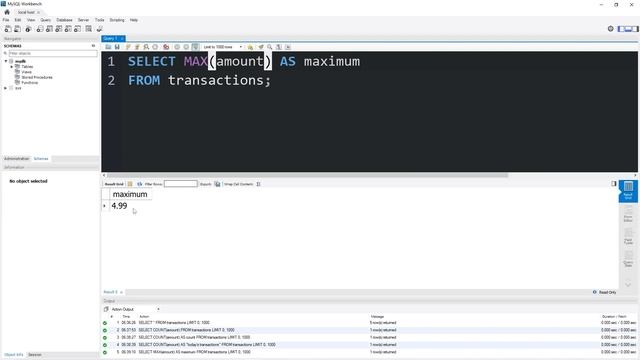Click the find magnifier in query toolbar
This screenshot has height=360, width=640.
270,47
